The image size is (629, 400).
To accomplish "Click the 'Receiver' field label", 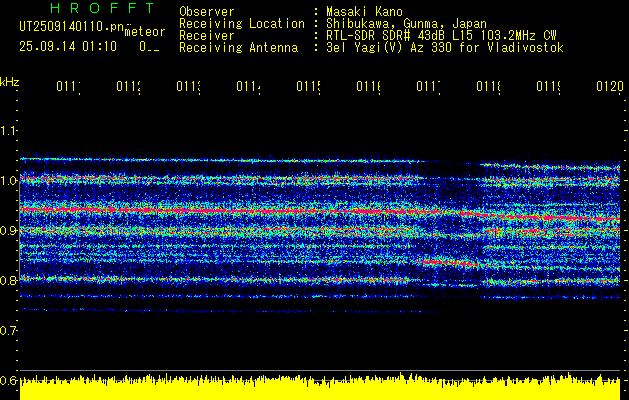I will click(207, 36).
